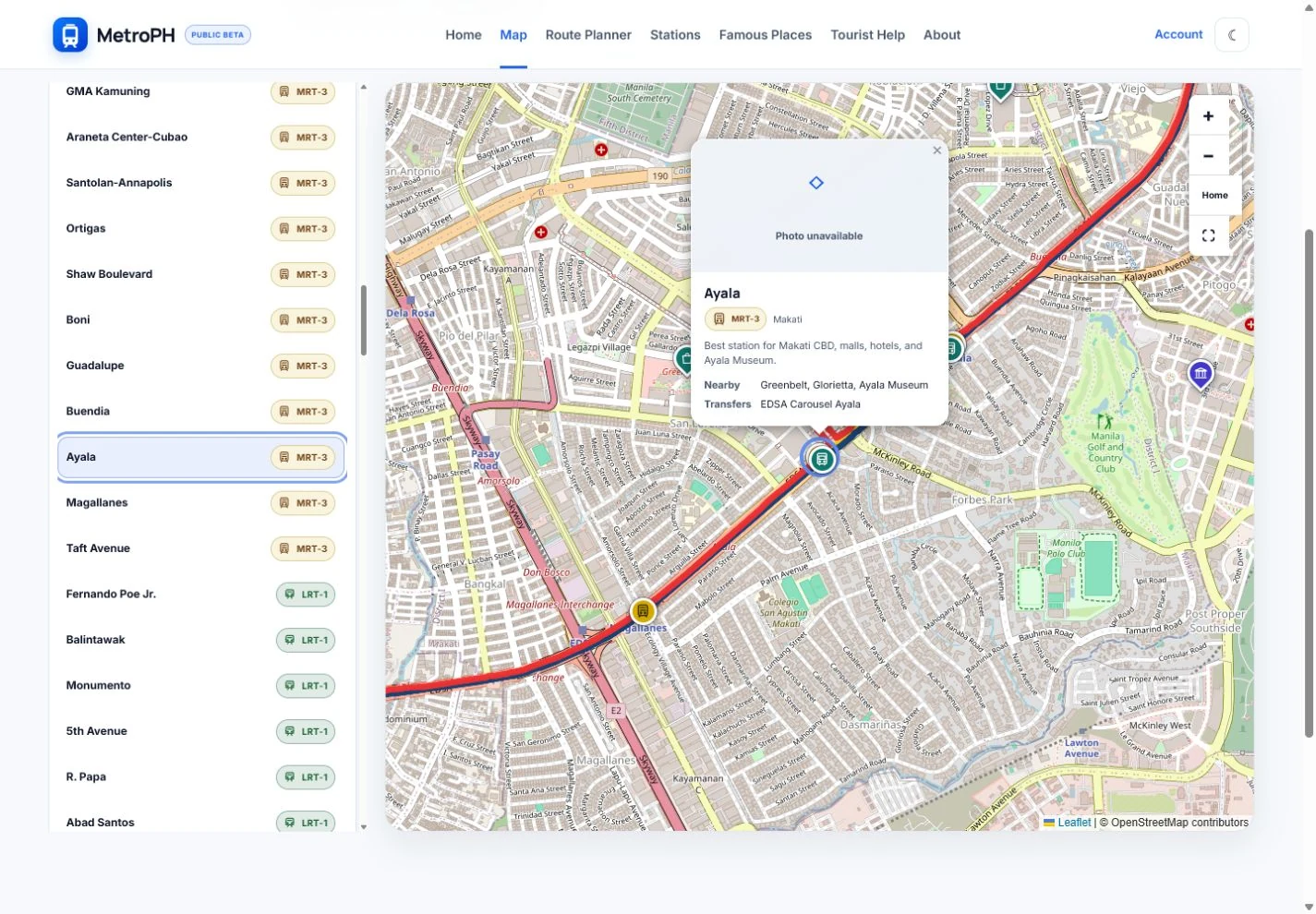The height and width of the screenshot is (914, 1316).
Task: Select Ortigas station in list
Action: click(201, 228)
